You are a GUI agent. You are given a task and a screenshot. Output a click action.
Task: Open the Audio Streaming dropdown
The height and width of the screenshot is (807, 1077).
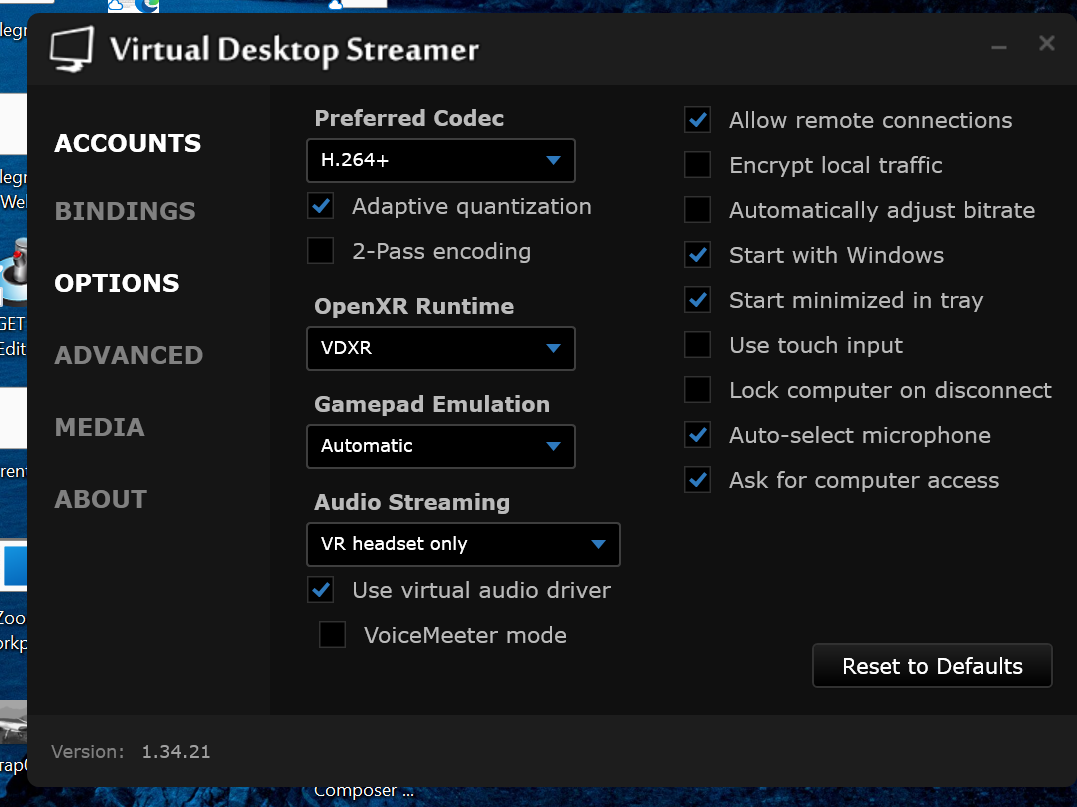pyautogui.click(x=464, y=545)
